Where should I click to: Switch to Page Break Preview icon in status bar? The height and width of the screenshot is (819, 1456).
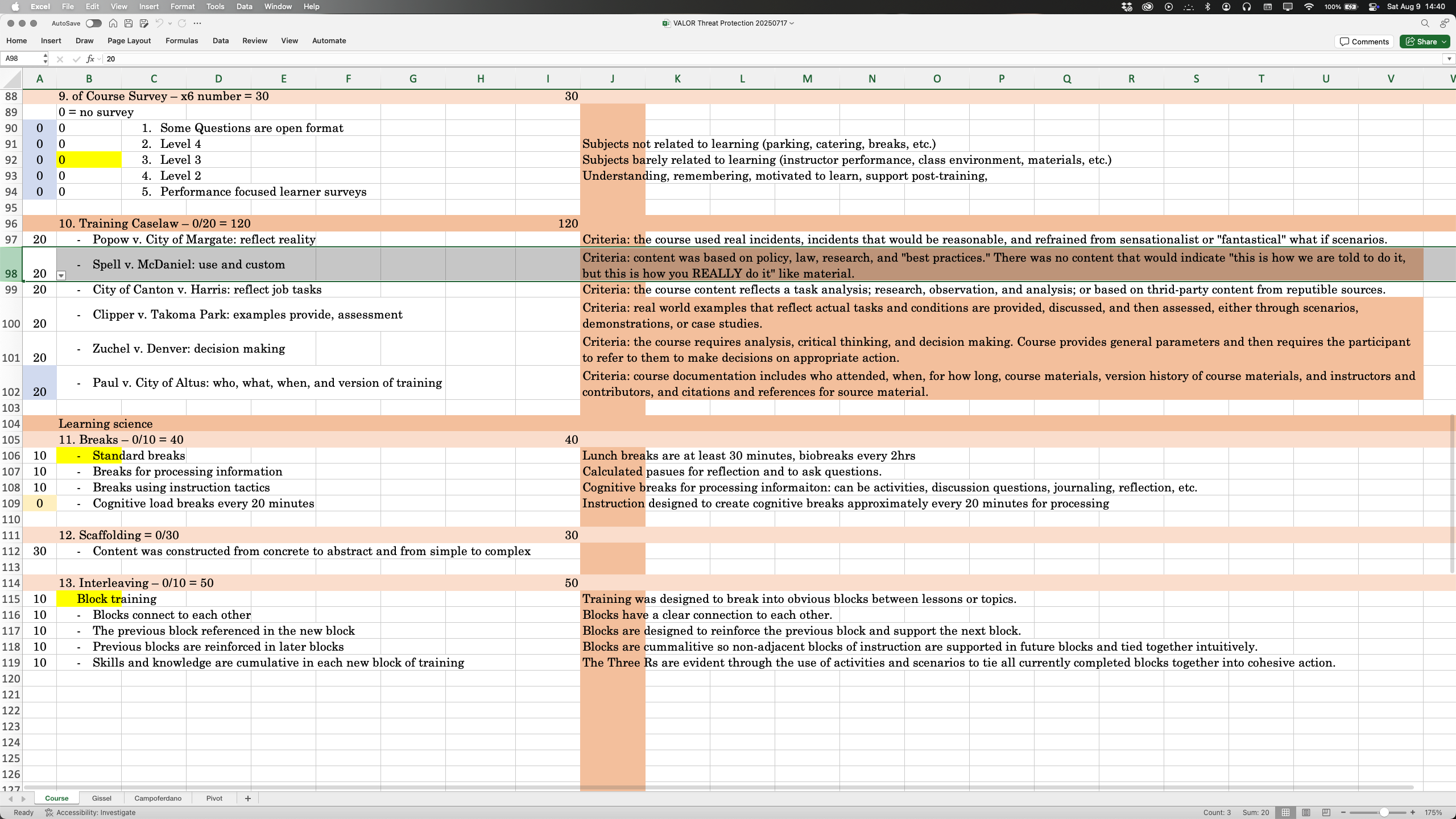coord(1326,812)
